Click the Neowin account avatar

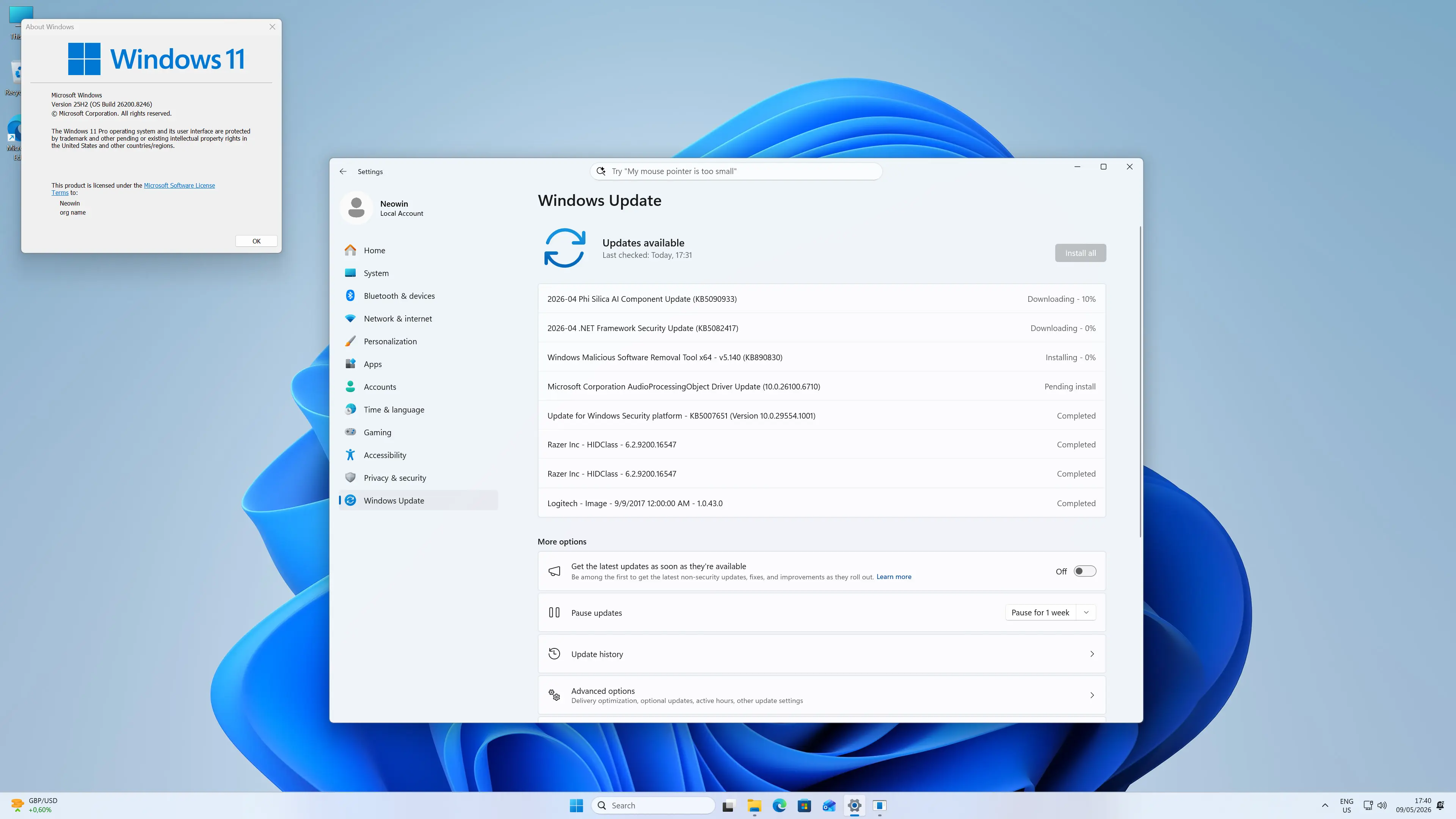click(356, 207)
